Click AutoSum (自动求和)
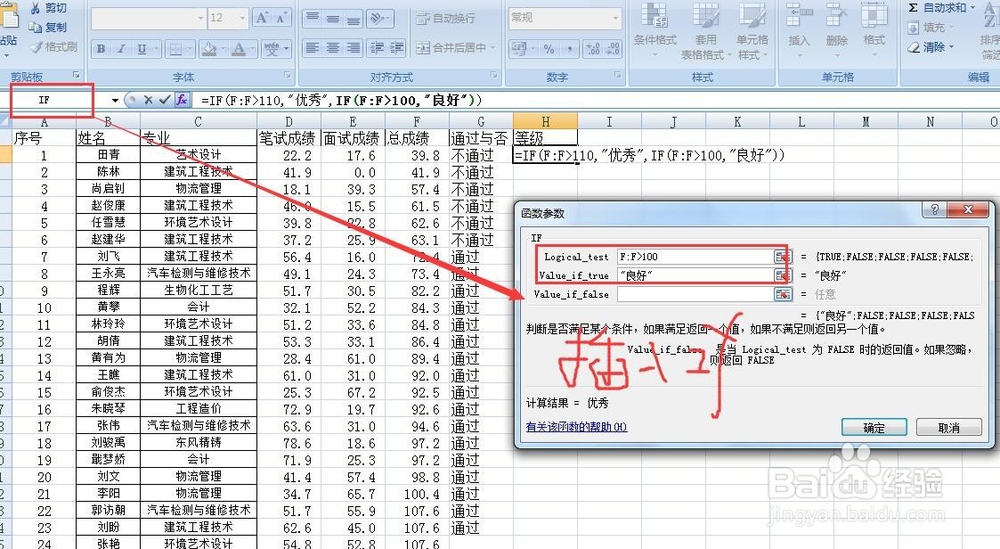Viewport: 1000px width, 549px height. coord(941,8)
